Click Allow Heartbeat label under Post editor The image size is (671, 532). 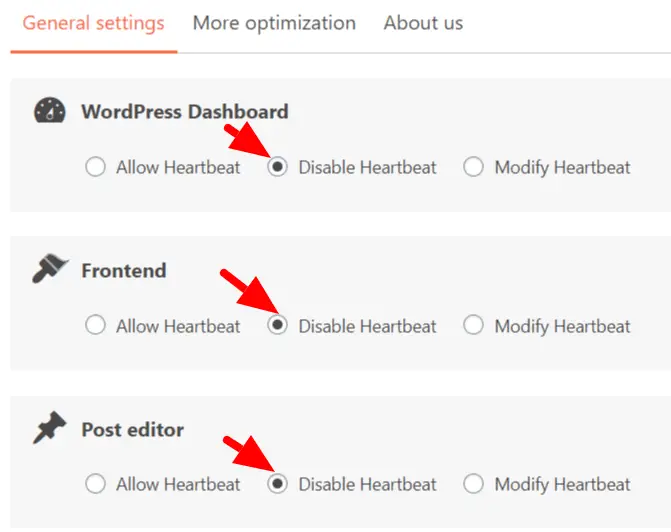click(178, 485)
